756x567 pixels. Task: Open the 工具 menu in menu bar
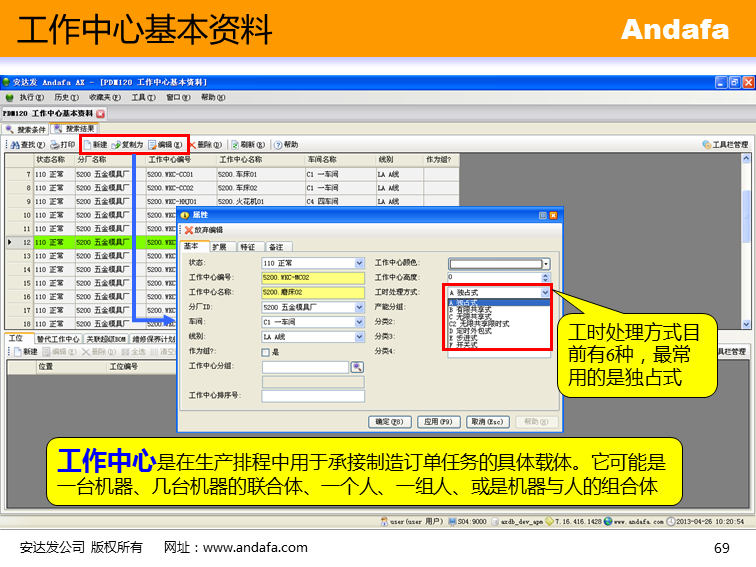click(142, 98)
